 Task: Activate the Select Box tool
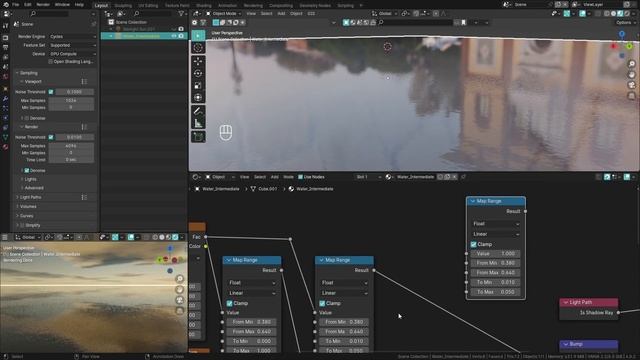coord(198,36)
